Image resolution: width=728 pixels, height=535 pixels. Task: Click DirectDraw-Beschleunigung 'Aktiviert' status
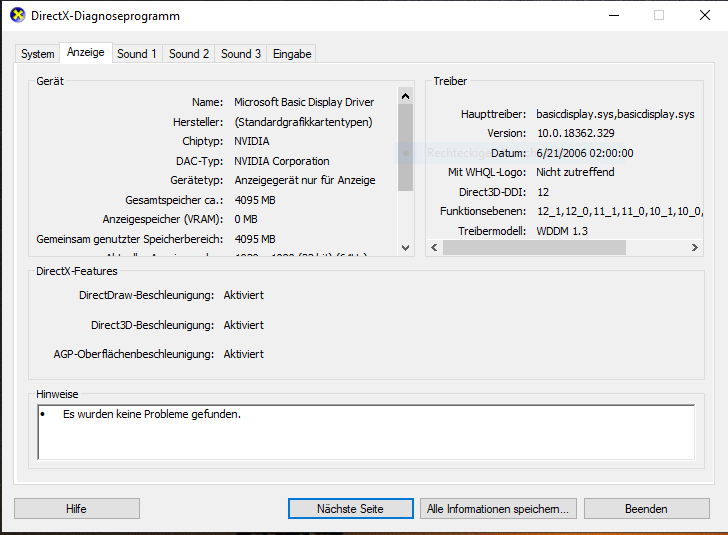point(244,295)
